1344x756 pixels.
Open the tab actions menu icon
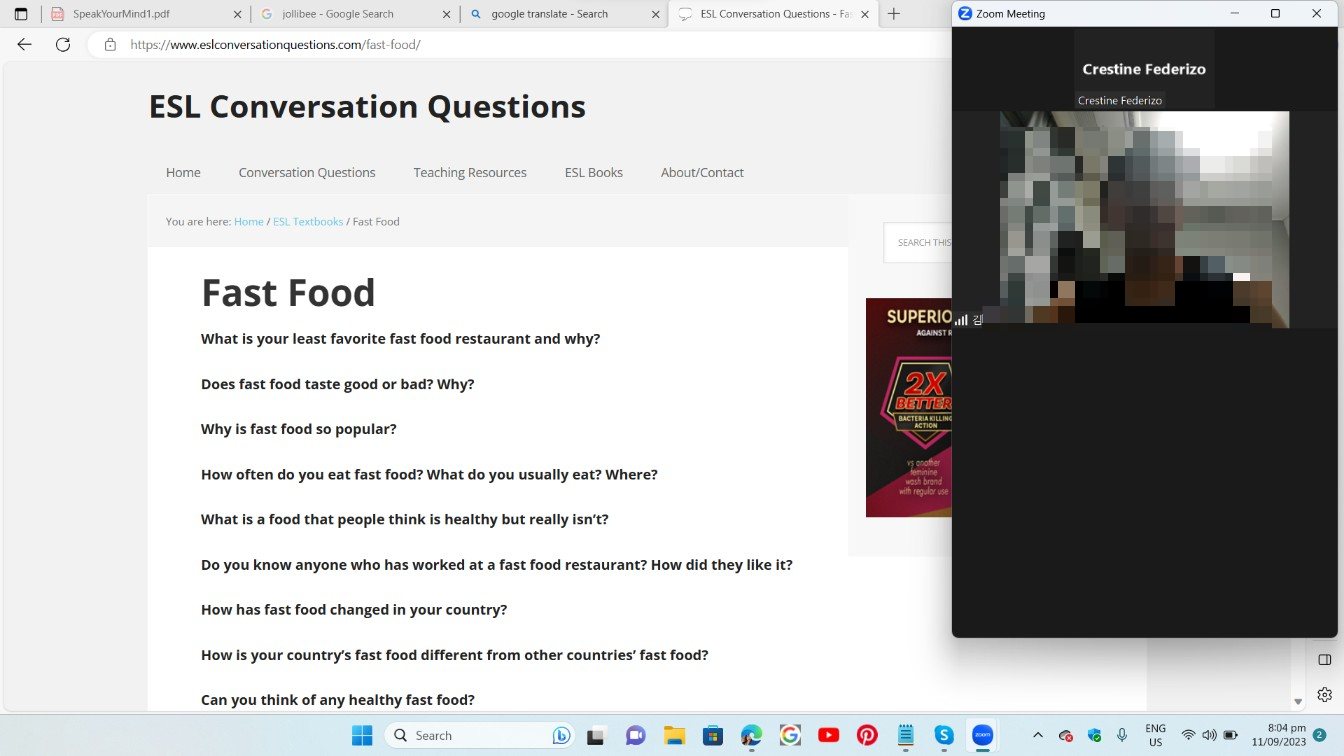(20, 14)
